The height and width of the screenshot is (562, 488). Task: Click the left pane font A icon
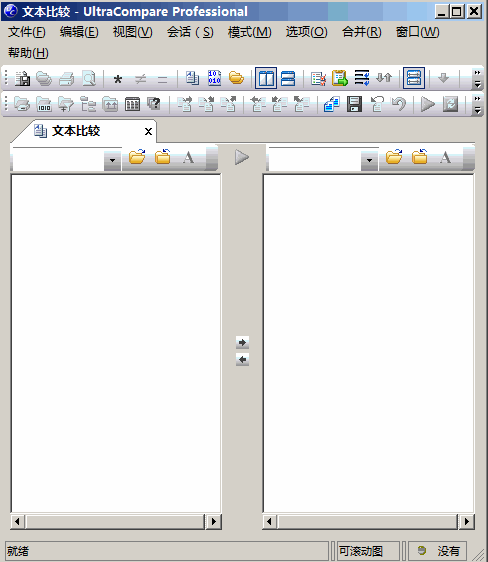click(x=188, y=158)
